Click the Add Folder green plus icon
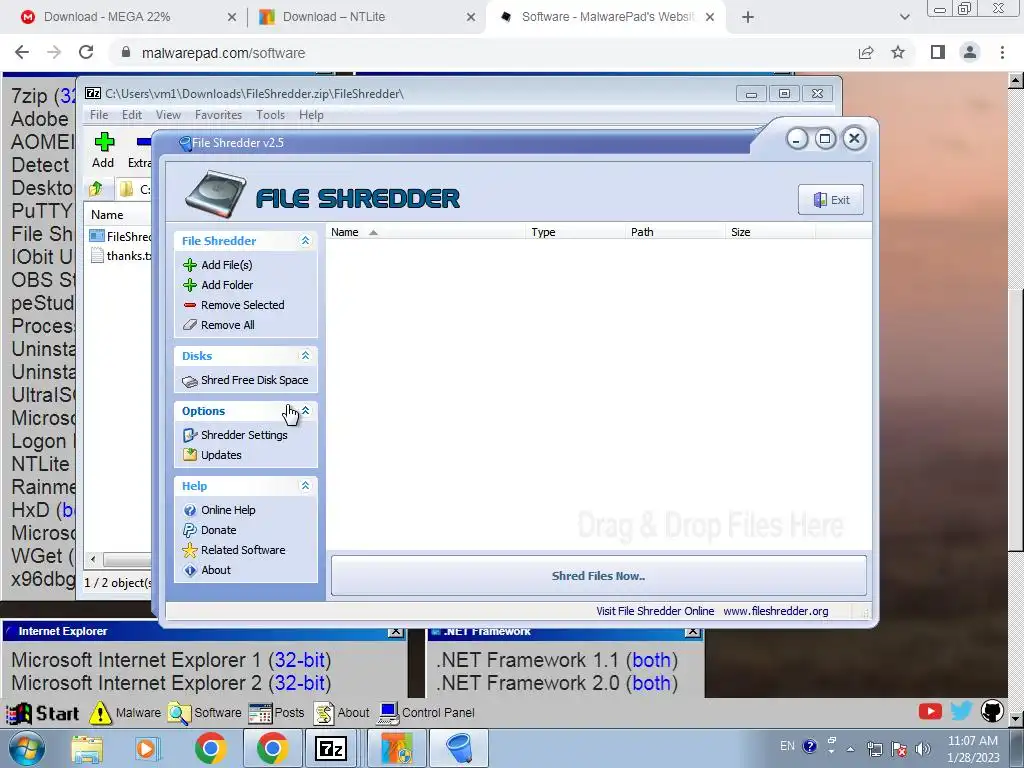Viewport: 1024px width, 768px height. click(x=190, y=285)
